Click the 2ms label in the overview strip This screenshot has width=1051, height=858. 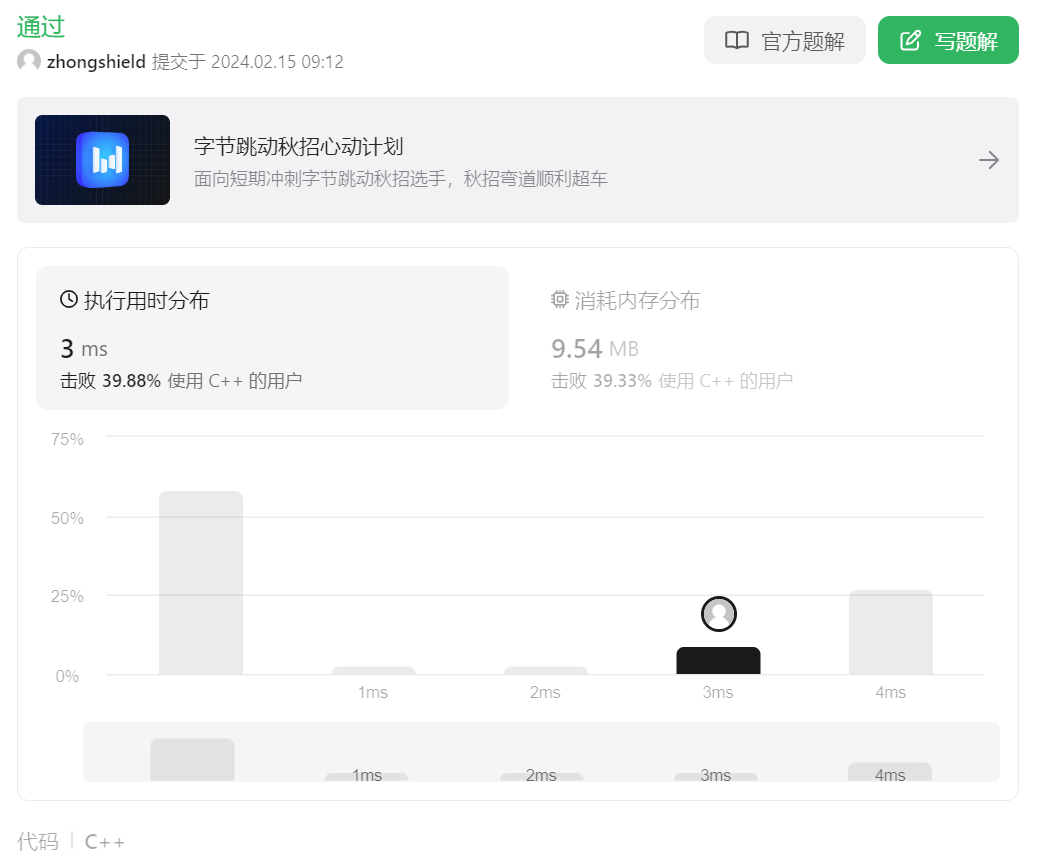541,775
